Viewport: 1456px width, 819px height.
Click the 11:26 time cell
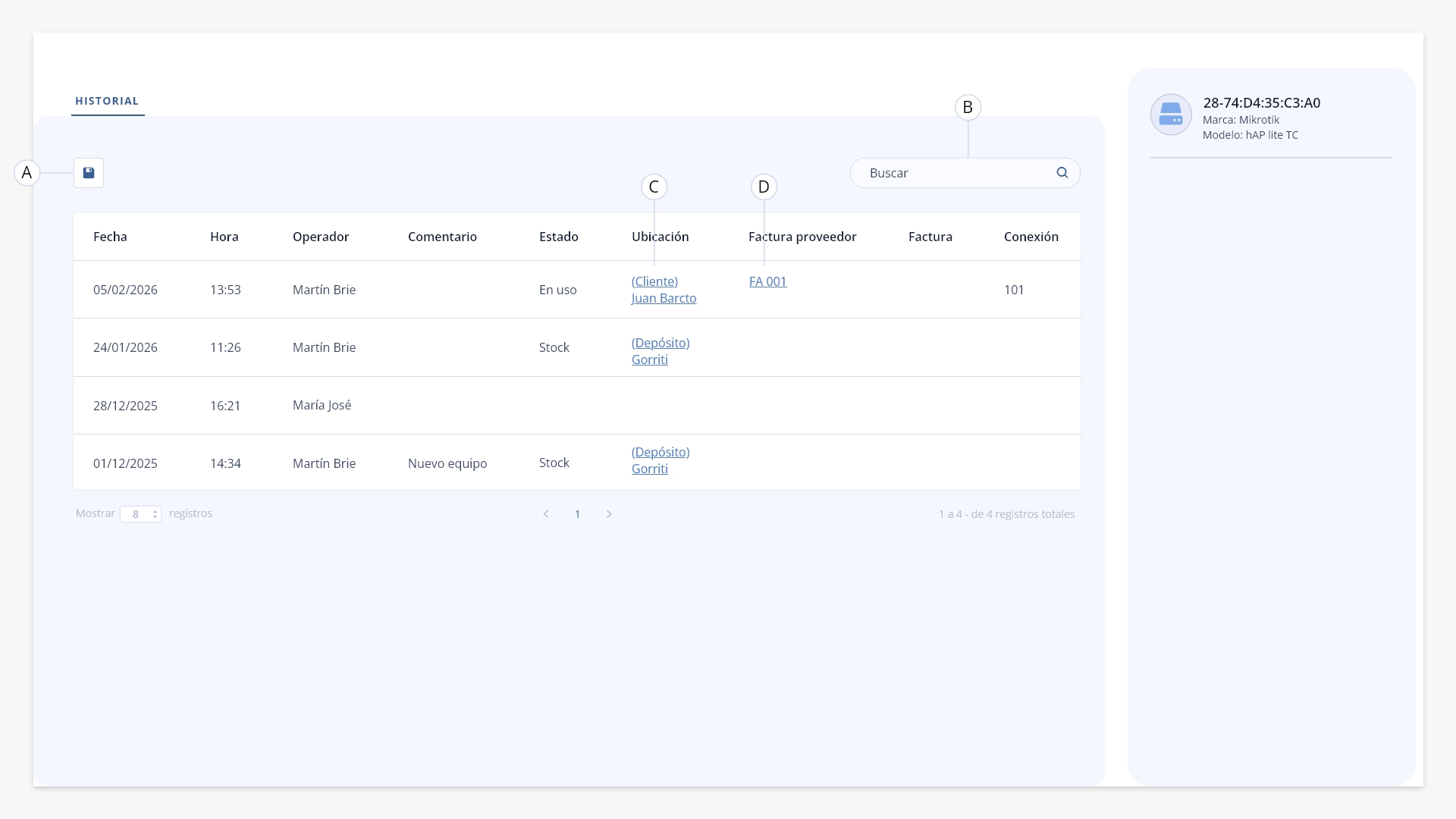point(225,347)
